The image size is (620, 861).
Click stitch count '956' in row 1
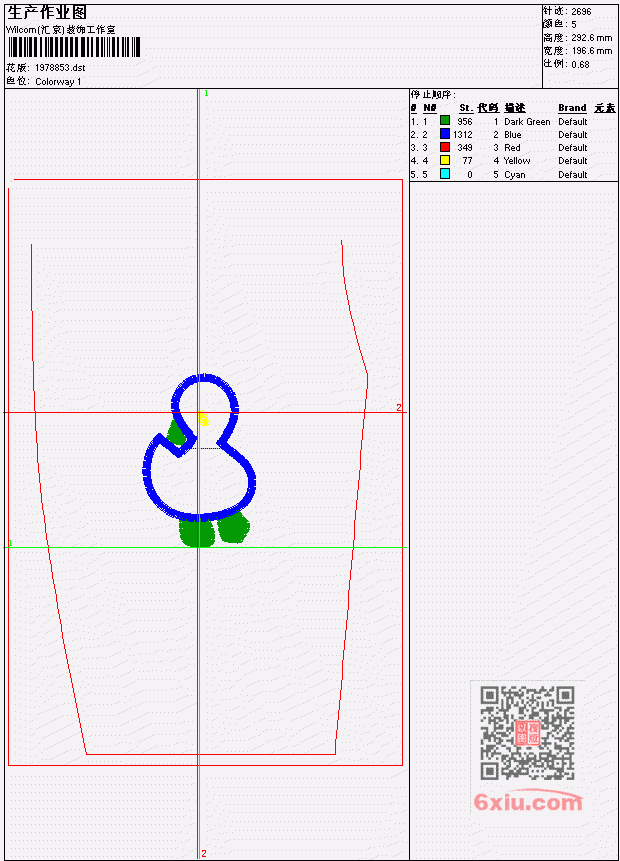[465, 121]
